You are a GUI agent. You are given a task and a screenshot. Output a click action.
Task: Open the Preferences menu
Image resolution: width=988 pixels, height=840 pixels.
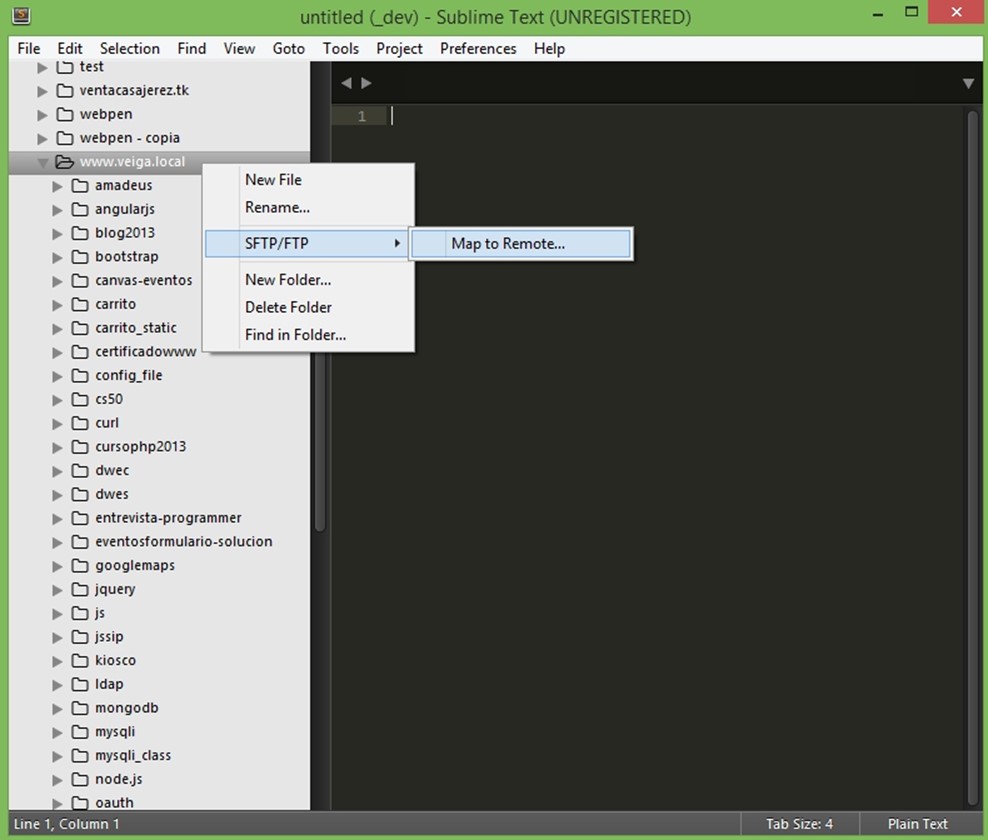478,48
